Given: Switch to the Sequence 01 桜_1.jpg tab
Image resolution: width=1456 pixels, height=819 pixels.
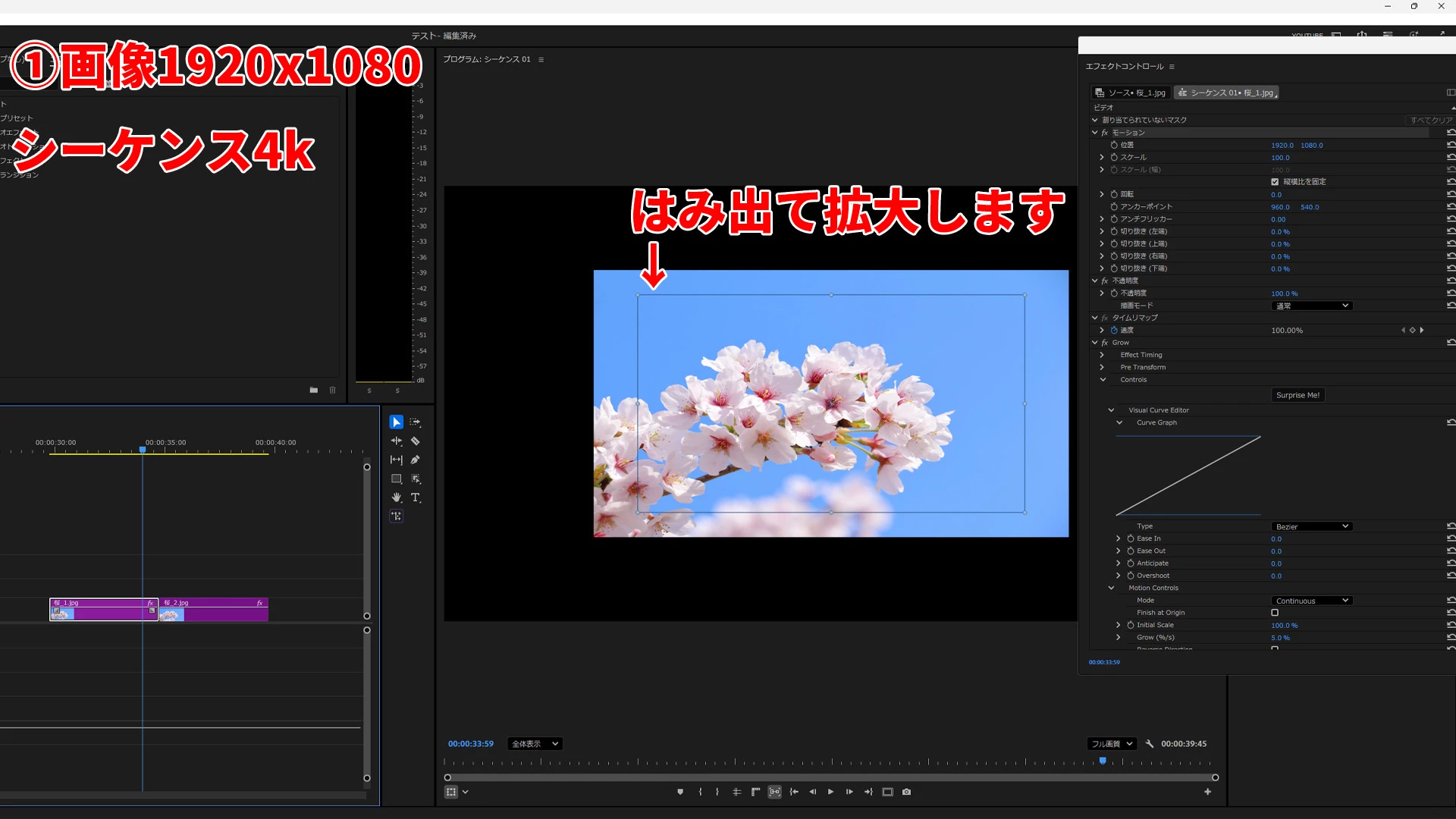Looking at the screenshot, I should (x=1226, y=93).
